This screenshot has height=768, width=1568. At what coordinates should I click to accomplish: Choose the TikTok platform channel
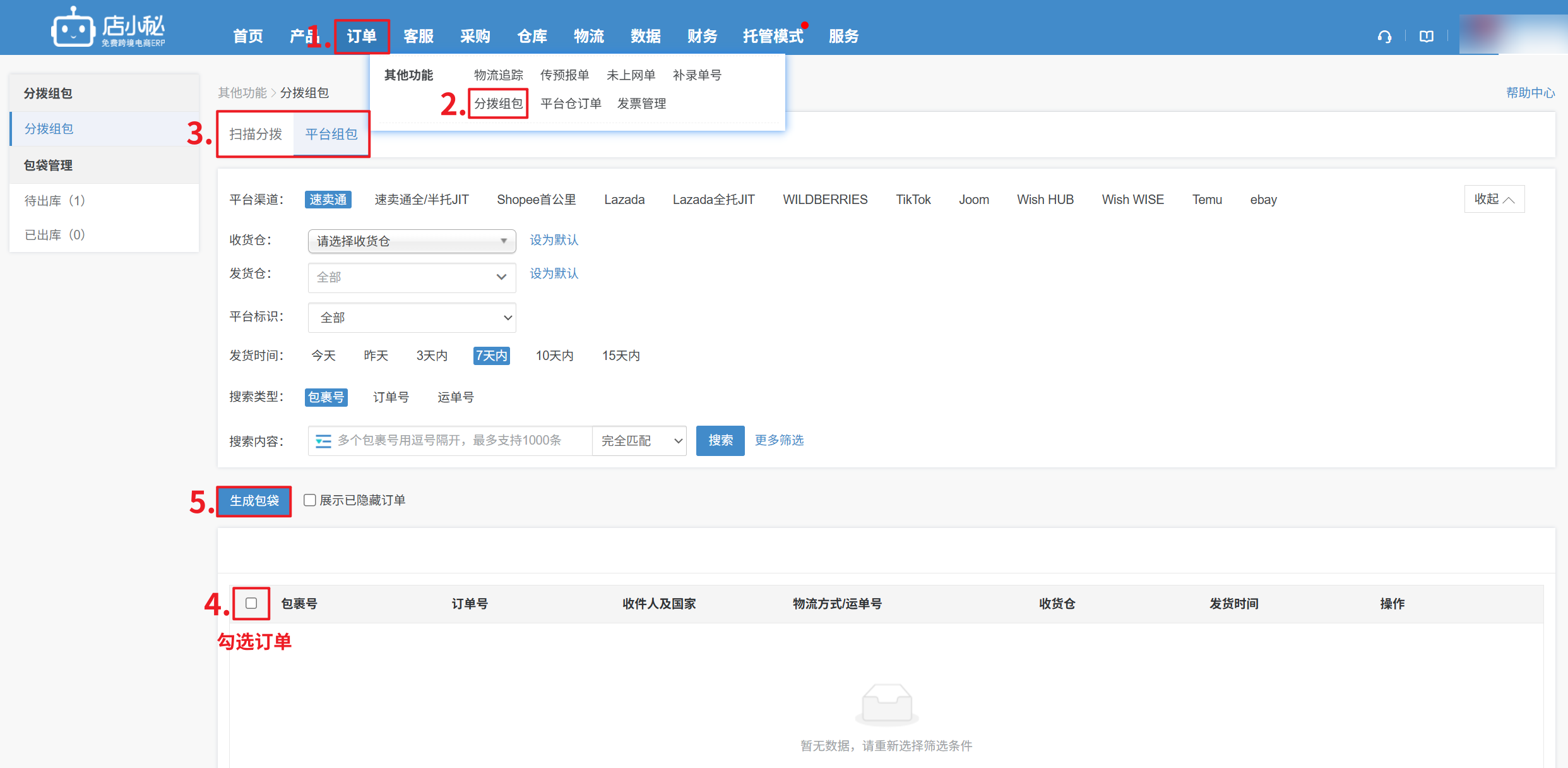point(913,200)
